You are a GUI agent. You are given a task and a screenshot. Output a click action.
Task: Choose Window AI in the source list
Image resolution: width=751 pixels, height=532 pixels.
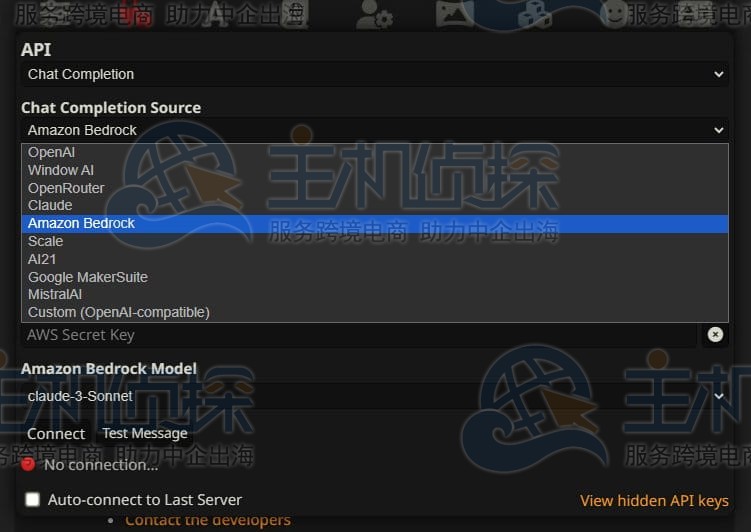pyautogui.click(x=61, y=171)
